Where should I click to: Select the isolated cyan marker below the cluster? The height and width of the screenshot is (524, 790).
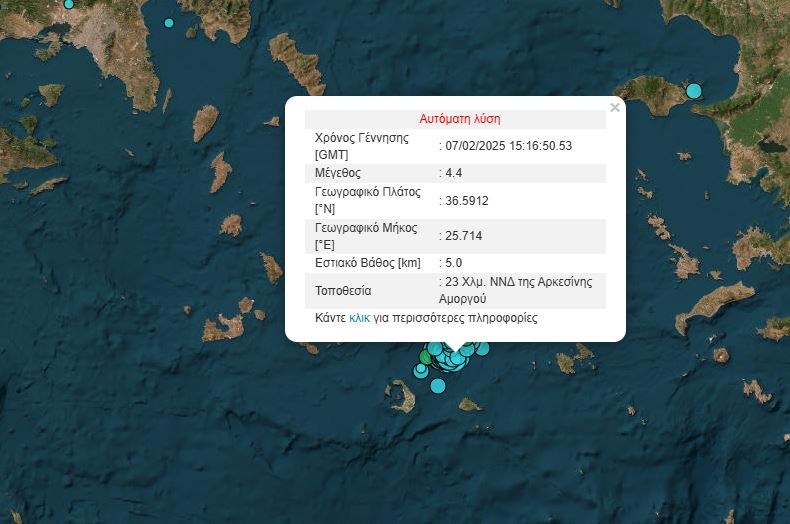coord(438,386)
